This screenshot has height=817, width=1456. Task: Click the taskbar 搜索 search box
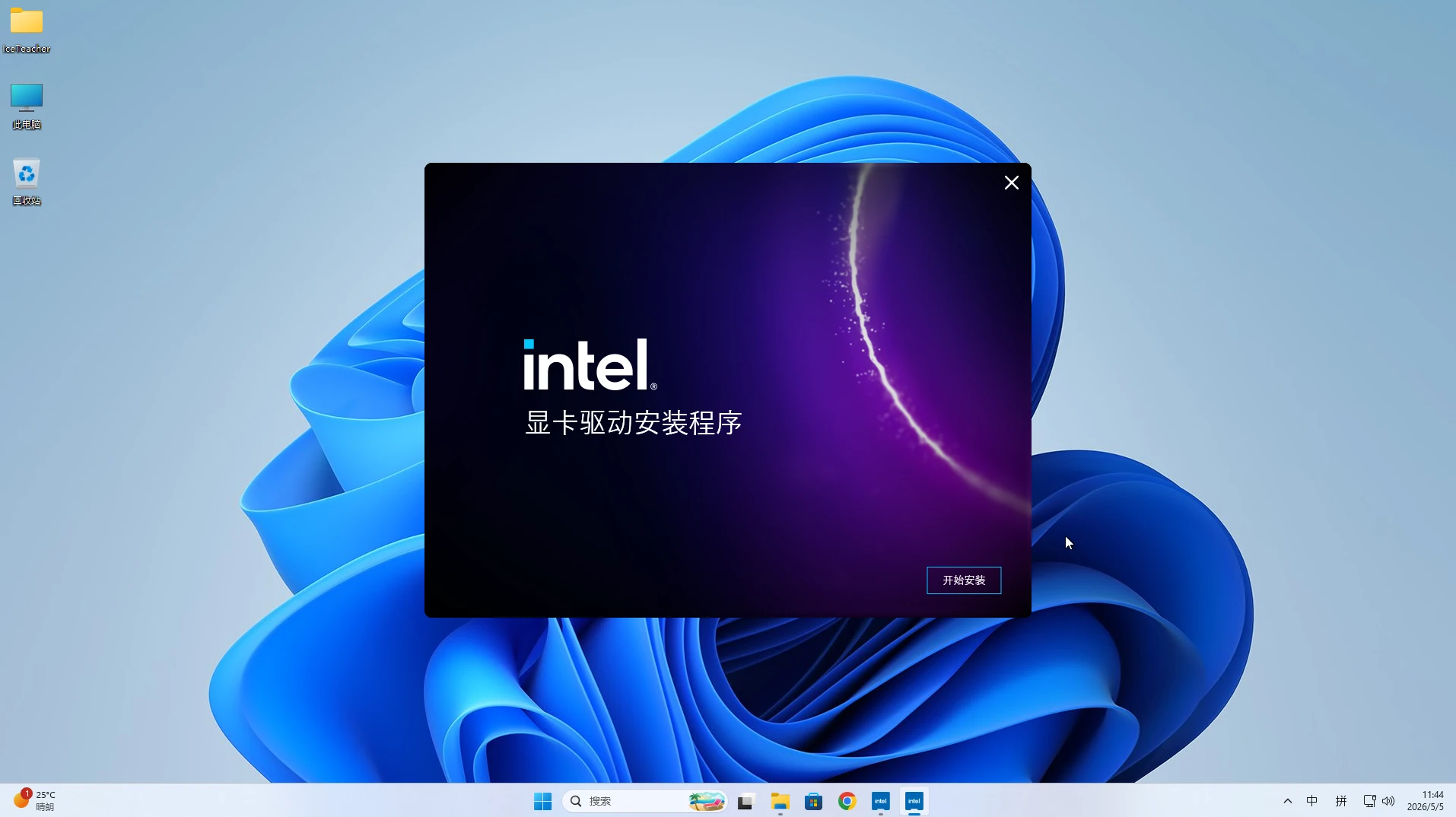pos(644,801)
